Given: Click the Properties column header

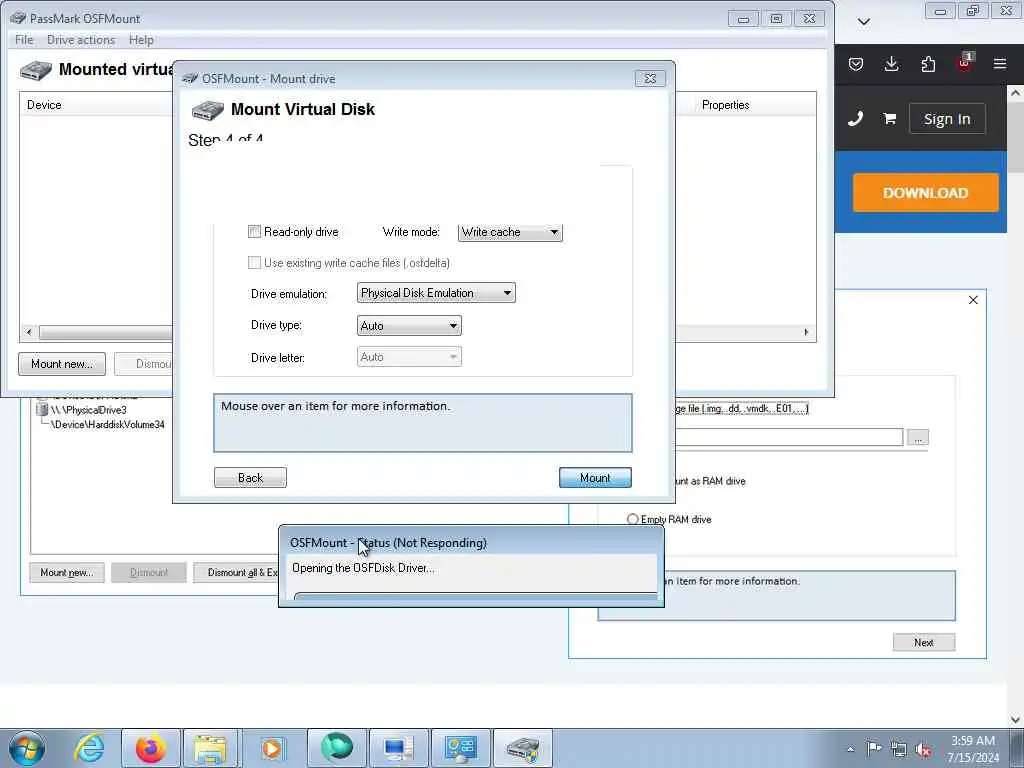Looking at the screenshot, I should 726,104.
